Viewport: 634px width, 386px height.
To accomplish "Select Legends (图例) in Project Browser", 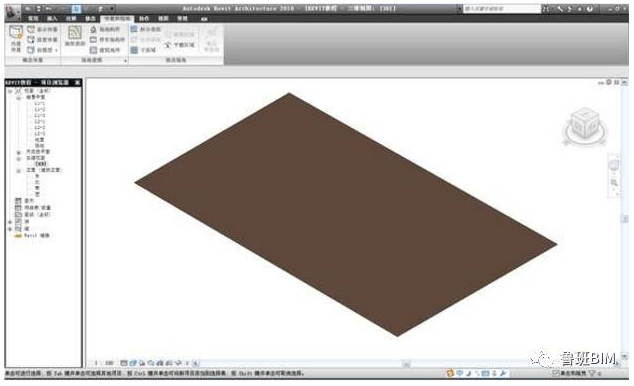I will 30,201.
